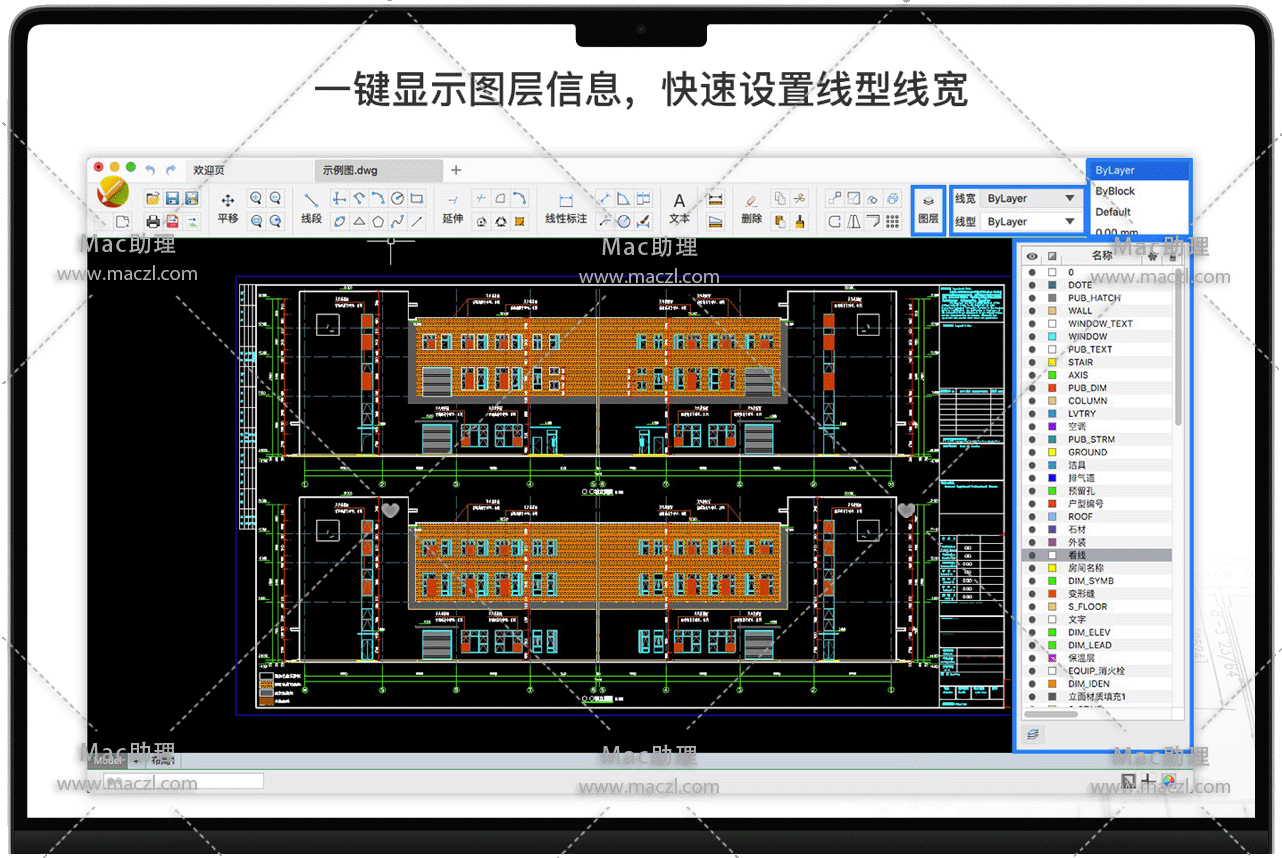Click the AXIS layer green color swatch
This screenshot has width=1282, height=858.
coord(1052,375)
